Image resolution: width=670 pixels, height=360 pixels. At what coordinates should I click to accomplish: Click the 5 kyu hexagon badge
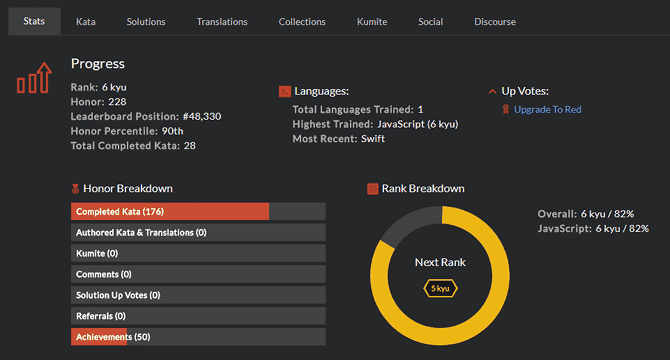440,289
